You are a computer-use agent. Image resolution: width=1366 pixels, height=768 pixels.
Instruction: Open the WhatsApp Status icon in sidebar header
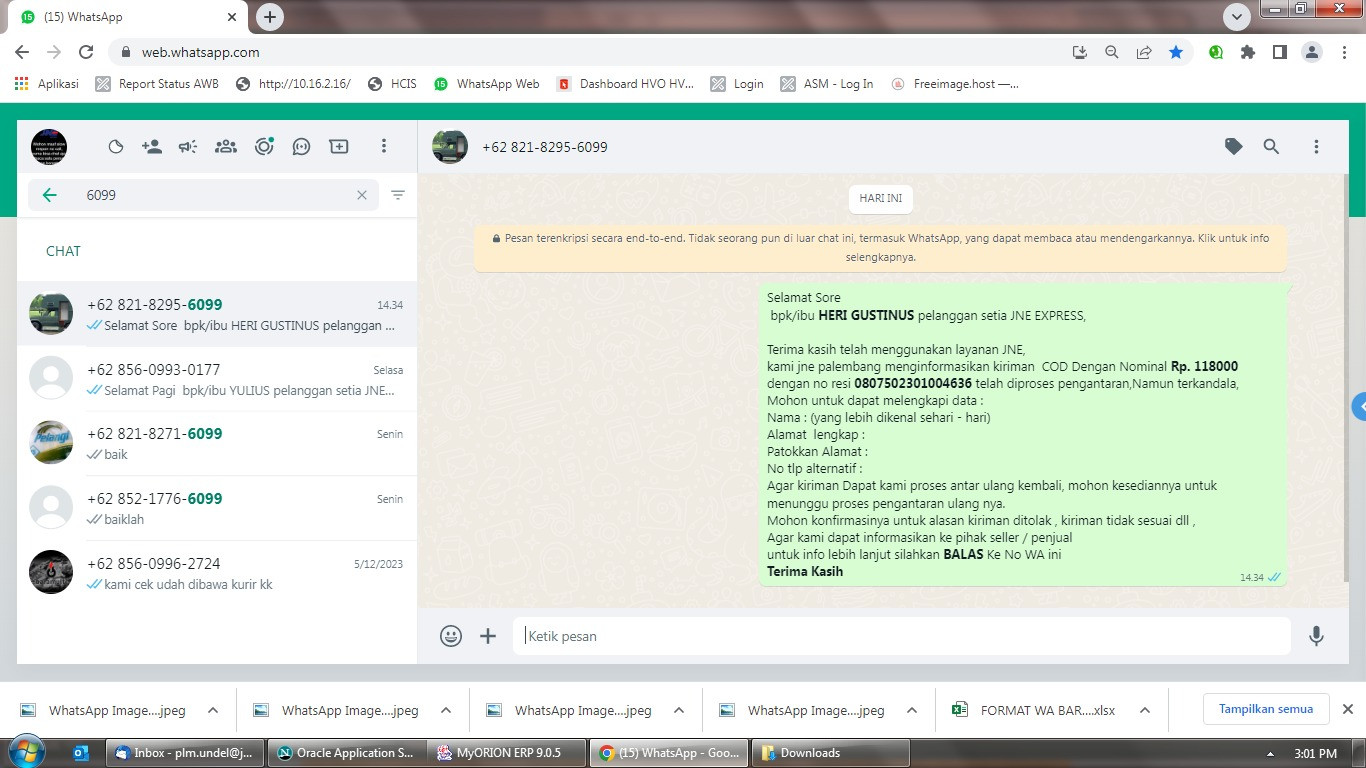click(116, 147)
